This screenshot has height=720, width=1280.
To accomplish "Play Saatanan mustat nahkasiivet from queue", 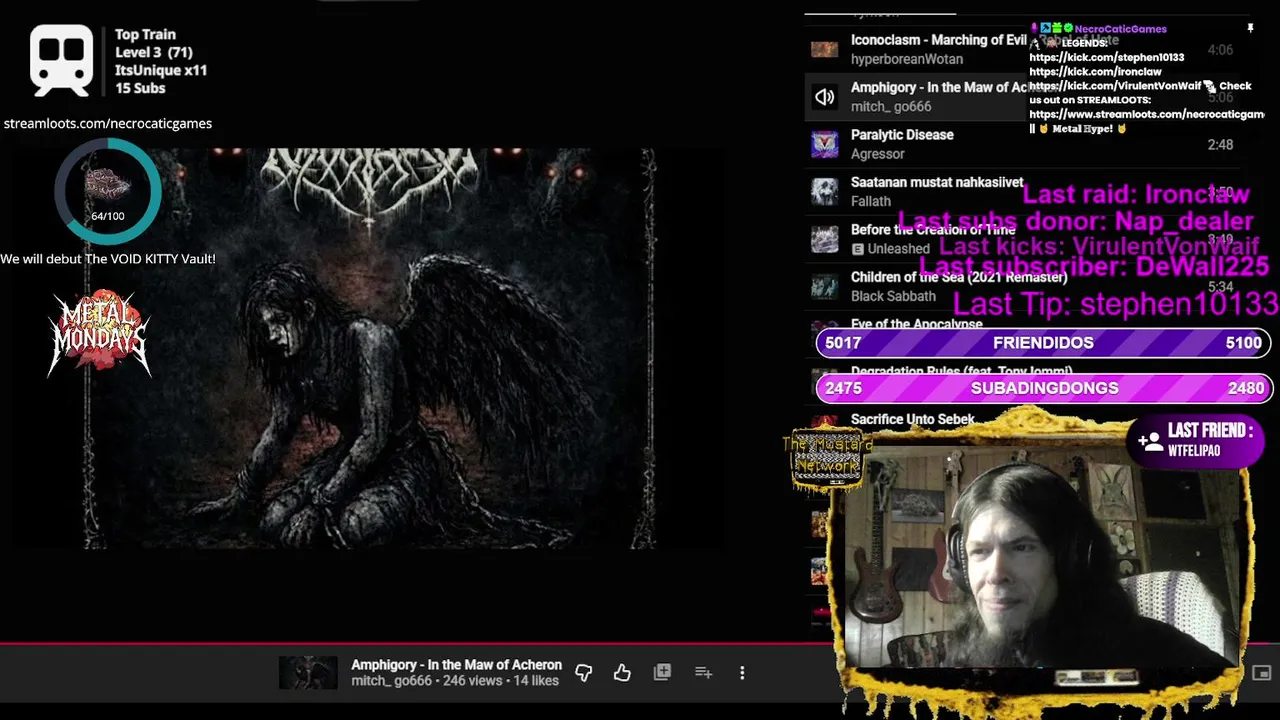I will click(x=937, y=182).
